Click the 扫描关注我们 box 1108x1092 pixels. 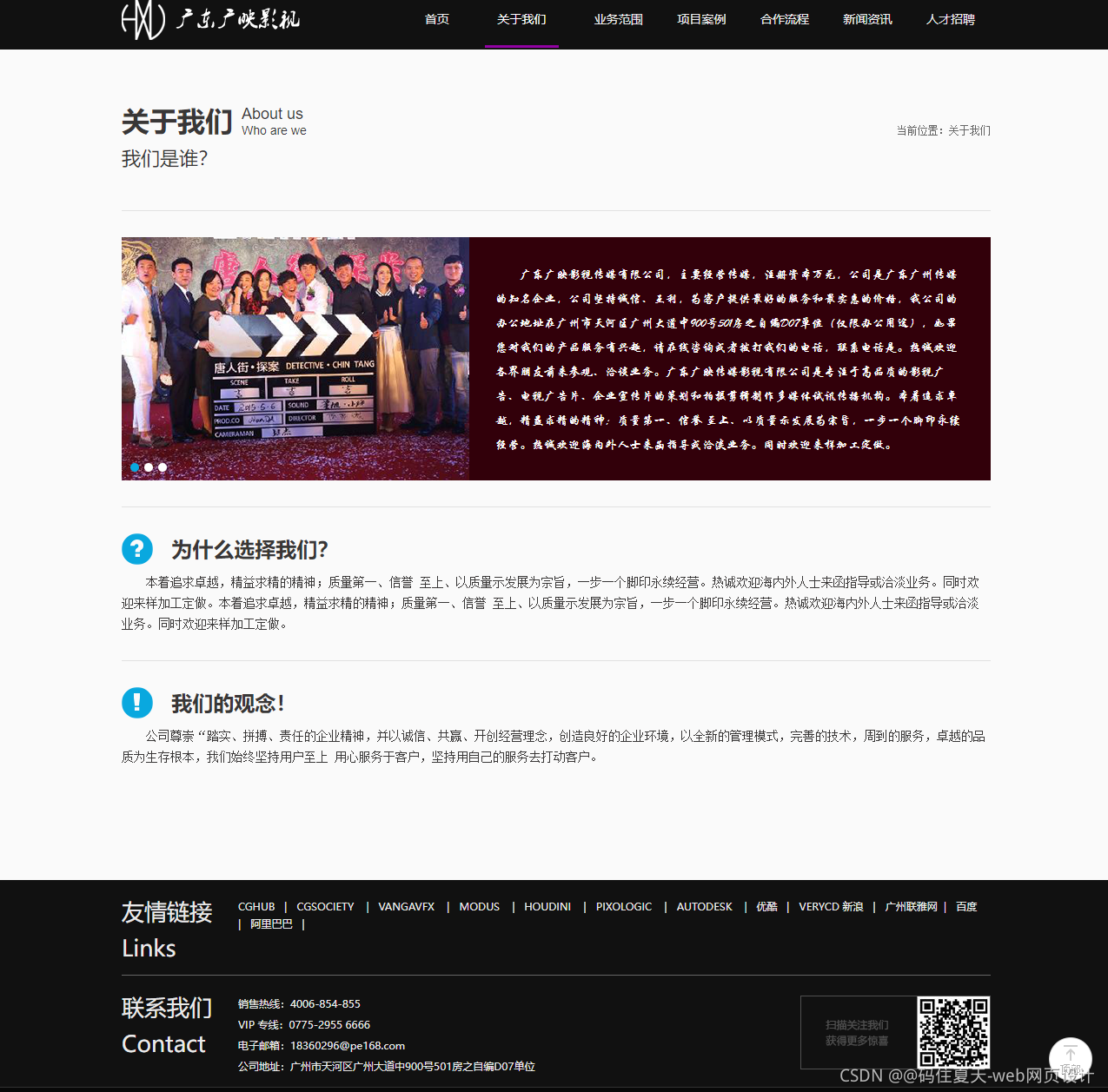click(x=858, y=1032)
